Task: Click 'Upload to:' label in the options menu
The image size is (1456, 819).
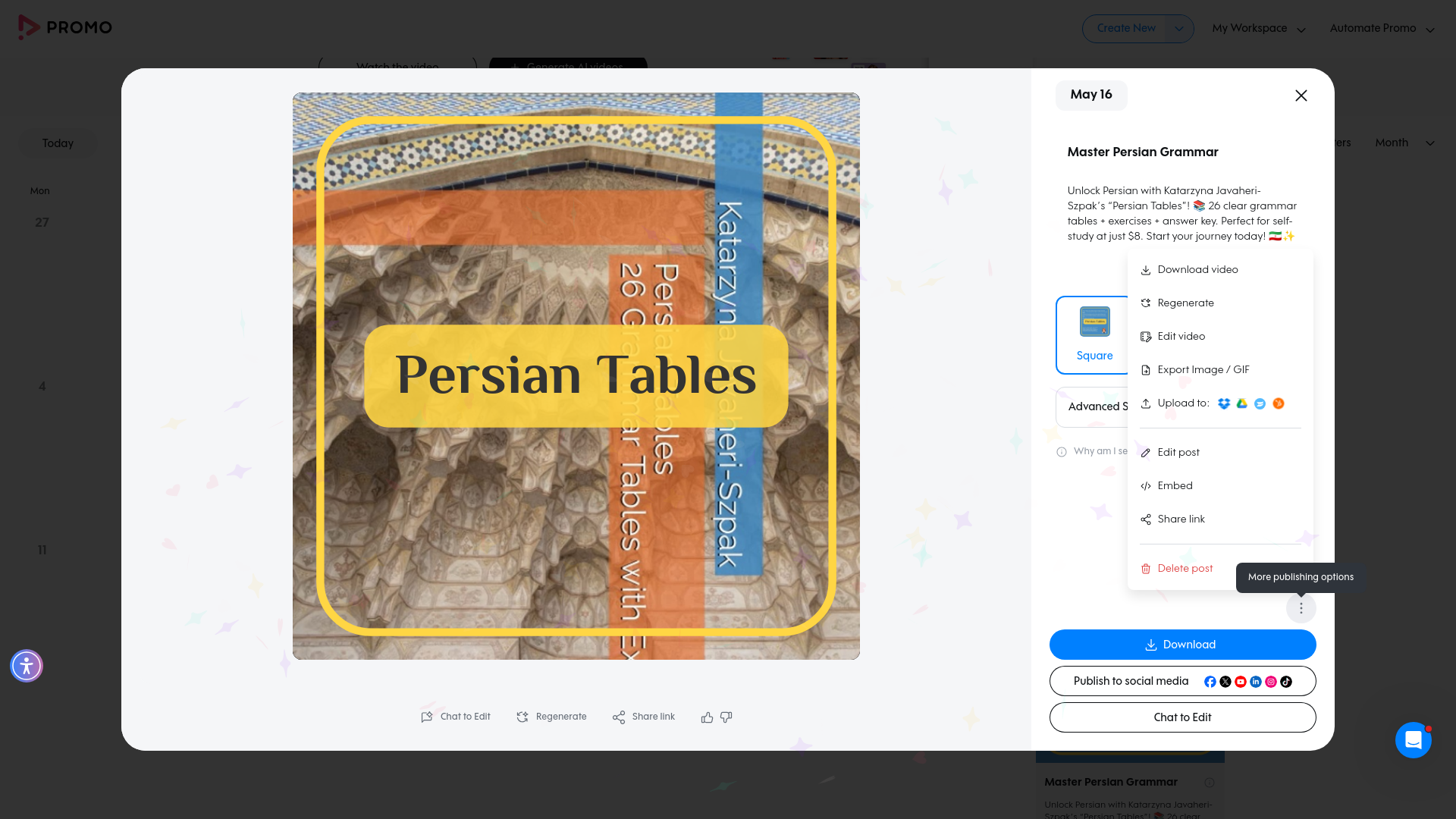Action: [1183, 403]
